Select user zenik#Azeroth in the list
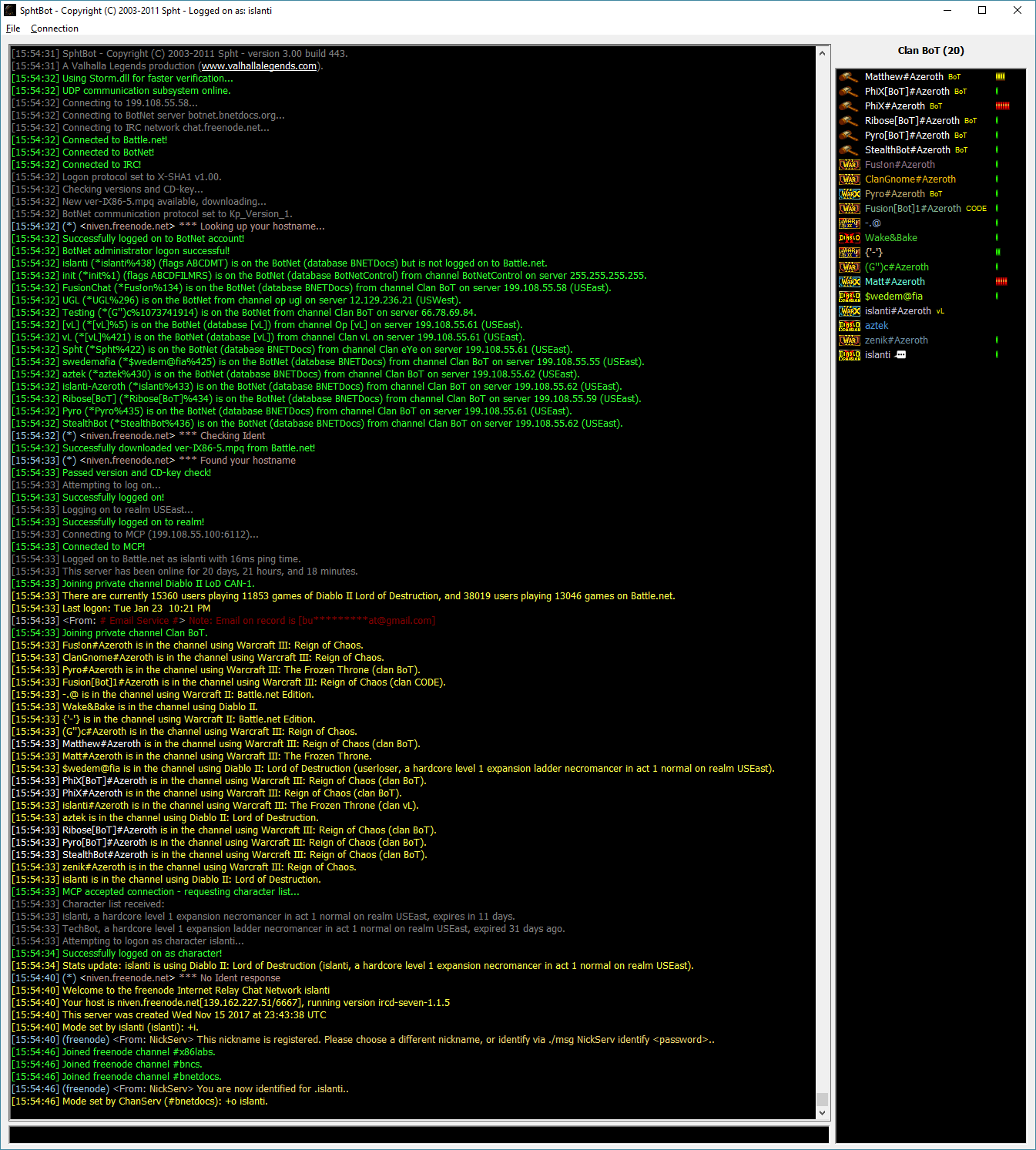 (x=897, y=340)
